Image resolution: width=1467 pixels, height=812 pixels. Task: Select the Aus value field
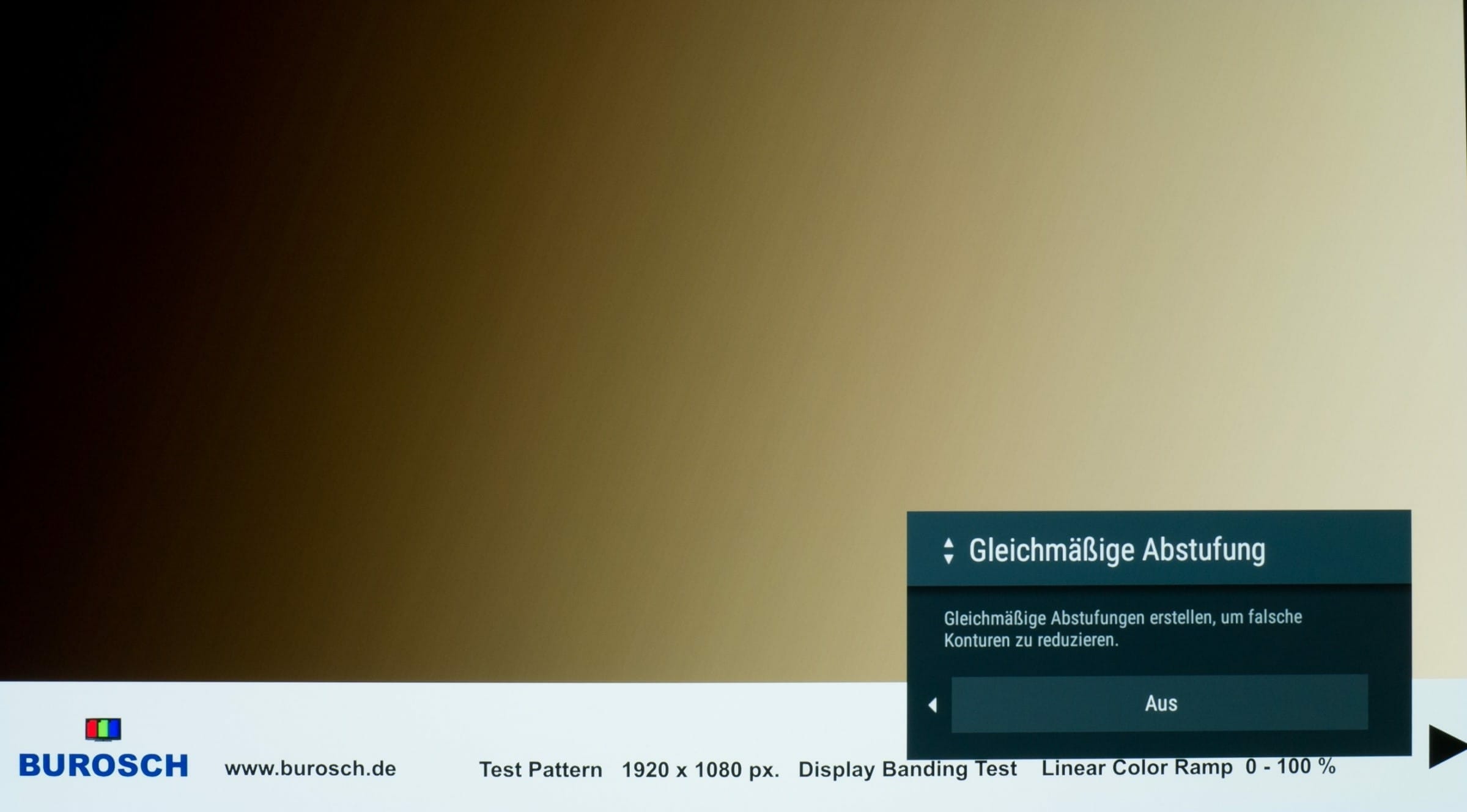(x=1159, y=703)
